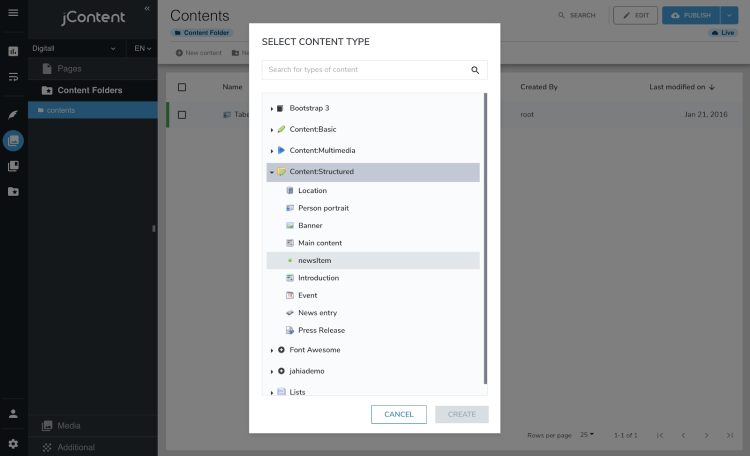Open the user profile icon
750x456 pixels.
13,413
